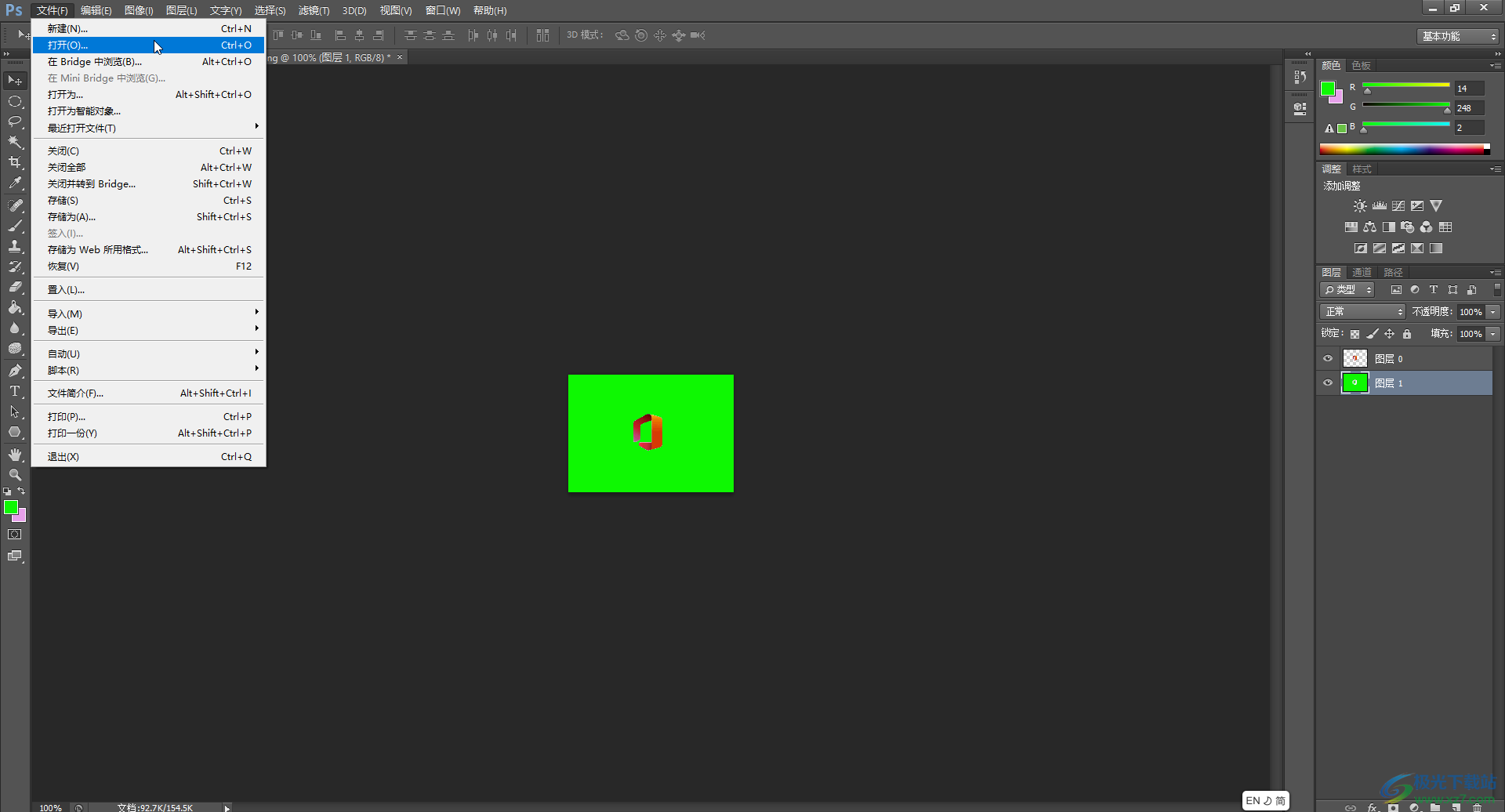
Task: Add a Channel Mixer adjustment
Action: 1427,227
